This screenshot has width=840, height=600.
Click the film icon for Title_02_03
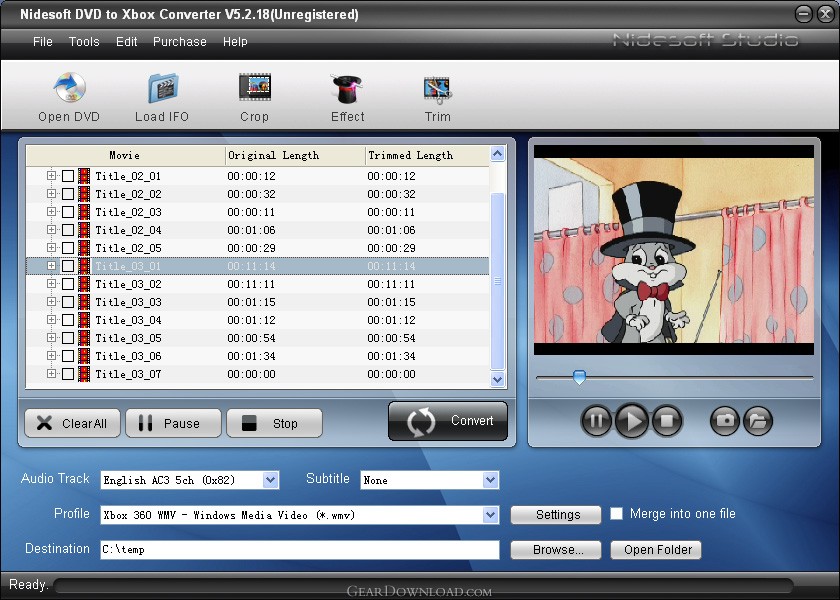tap(84, 212)
